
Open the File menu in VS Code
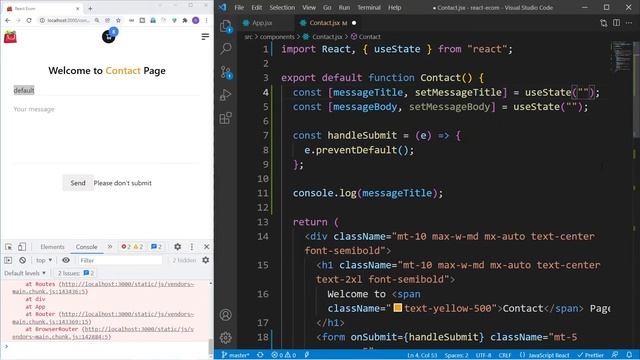point(239,7)
